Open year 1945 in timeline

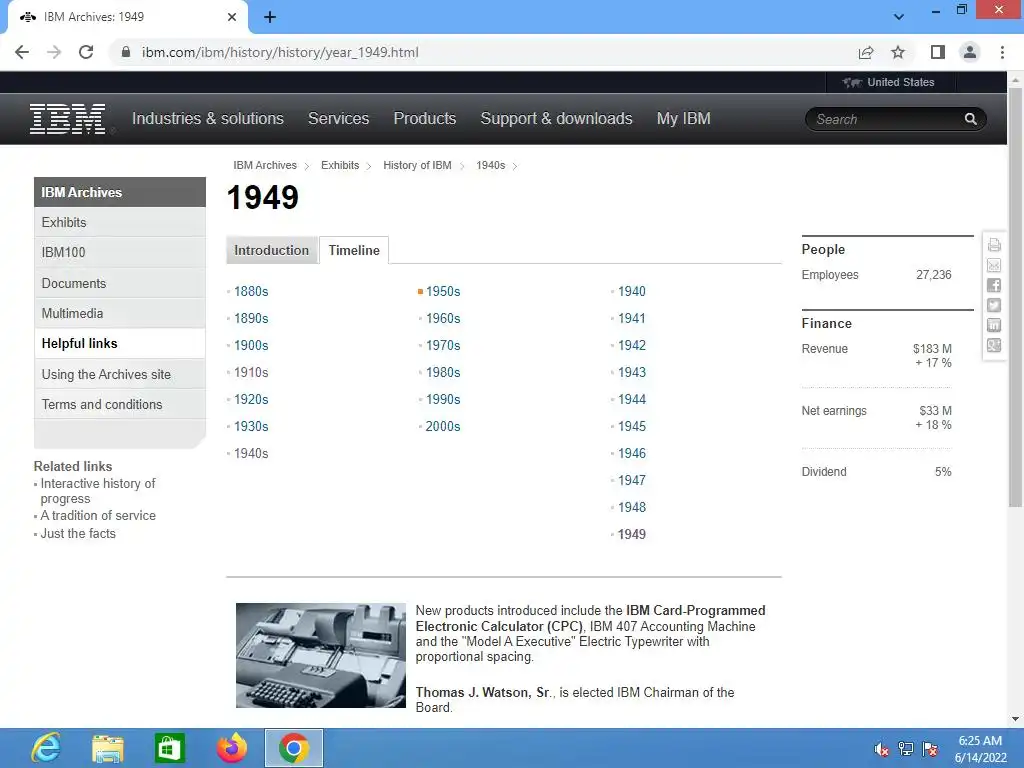(x=632, y=426)
